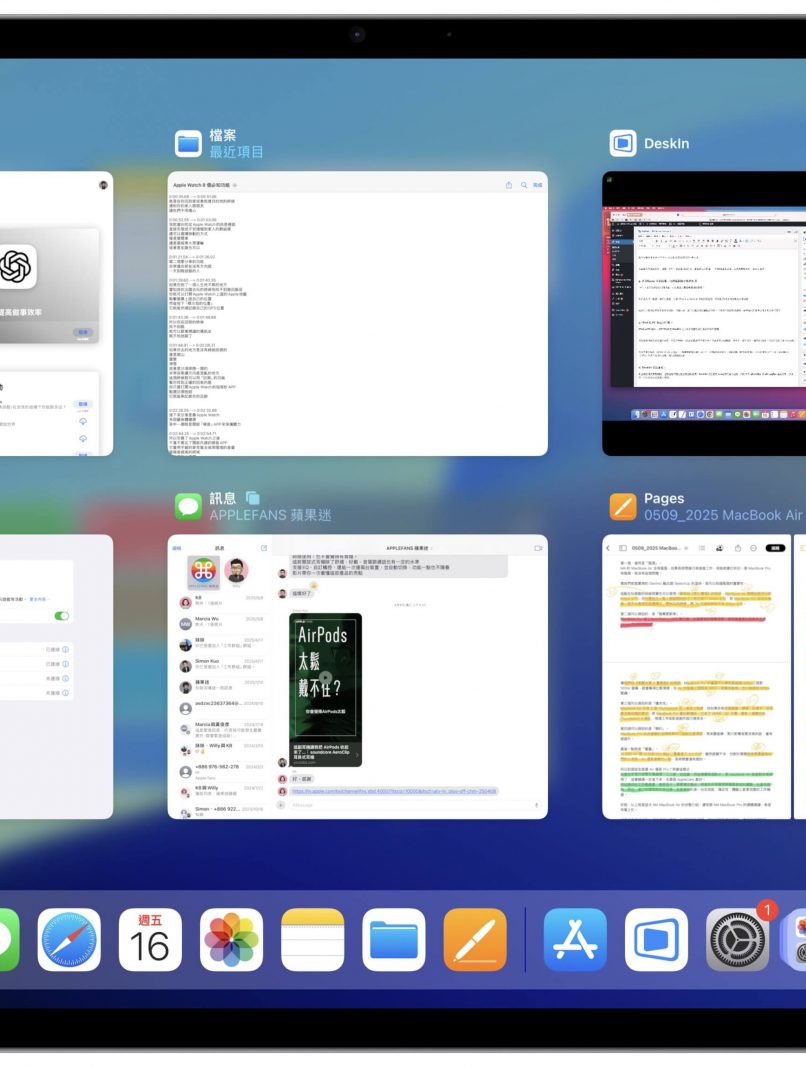The height and width of the screenshot is (1067, 806).
Task: Tap the DeskIn icon above its card
Action: pos(623,143)
